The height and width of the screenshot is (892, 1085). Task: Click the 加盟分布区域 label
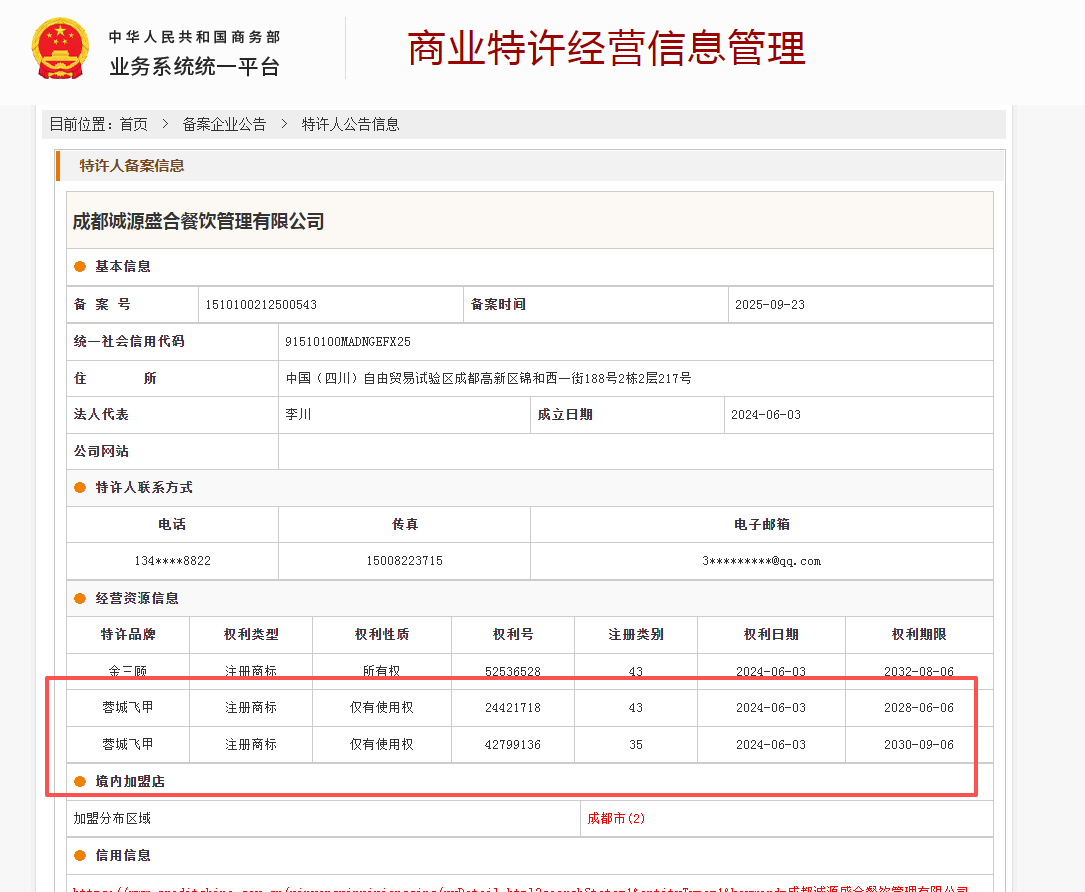point(112,819)
